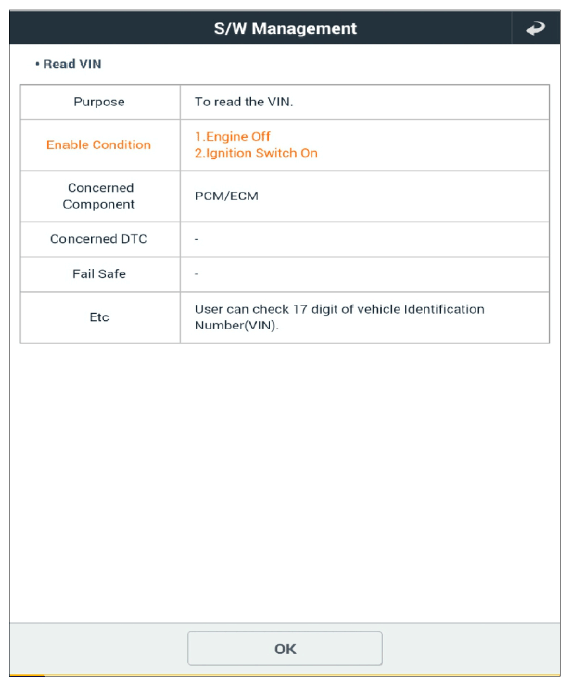Select the Purpose row label
The width and height of the screenshot is (570, 686).
tap(99, 102)
